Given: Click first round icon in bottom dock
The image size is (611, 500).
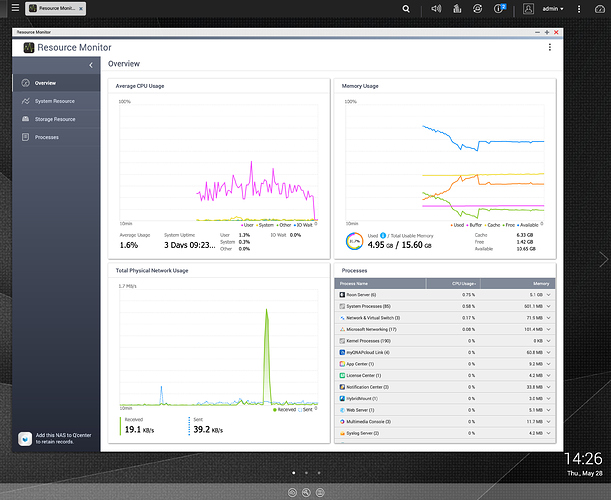Looking at the screenshot, I should [x=292, y=493].
